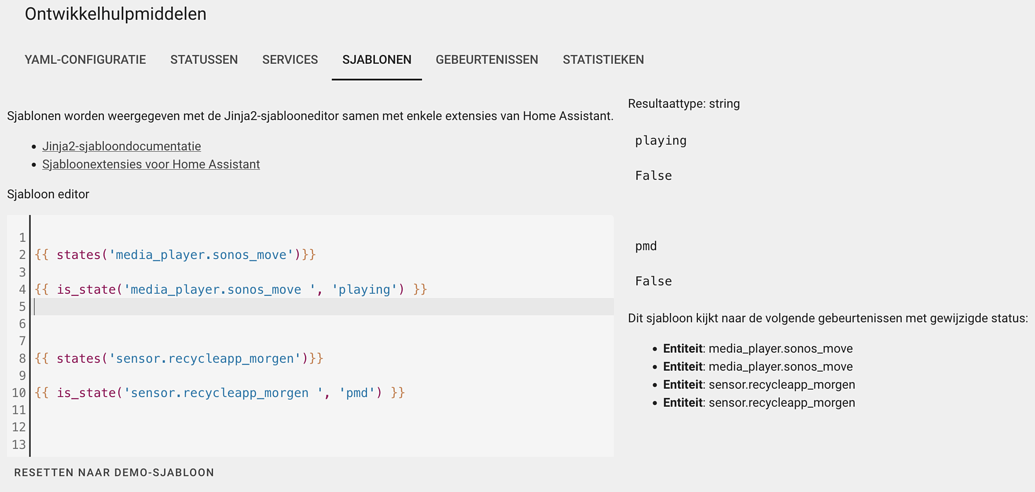Select the SJABLONEN tab
Image resolution: width=1035 pixels, height=492 pixels.
377,59
